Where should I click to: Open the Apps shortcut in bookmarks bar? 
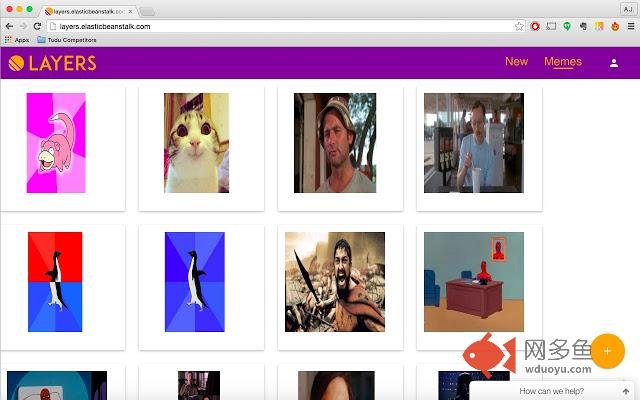click(x=16, y=40)
